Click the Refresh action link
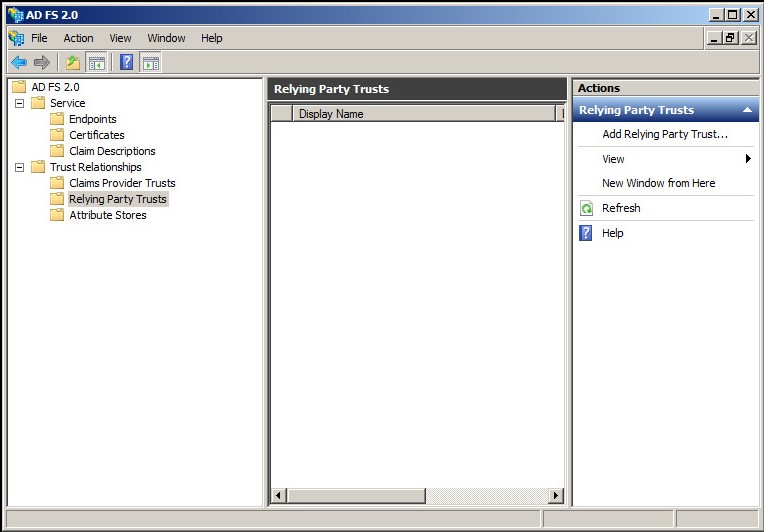Viewport: 764px width, 532px height. click(x=621, y=208)
